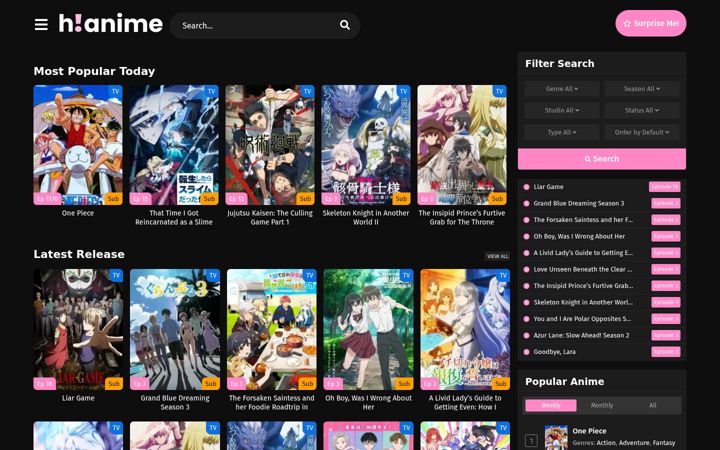Image resolution: width=720 pixels, height=450 pixels.
Task: Open Jujutsu Kaisen Culling Game poster
Action: click(270, 145)
